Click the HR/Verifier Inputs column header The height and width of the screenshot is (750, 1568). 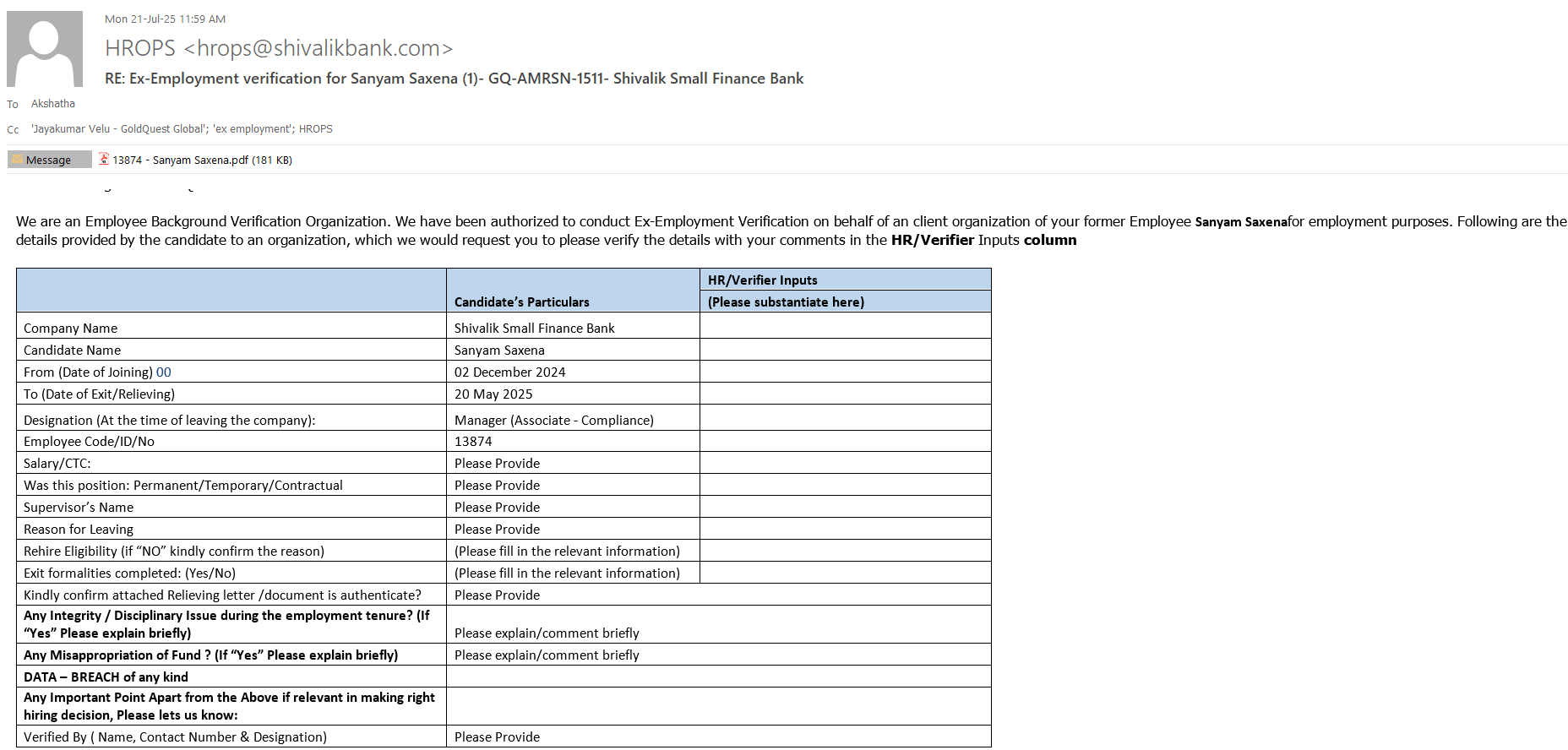point(763,280)
